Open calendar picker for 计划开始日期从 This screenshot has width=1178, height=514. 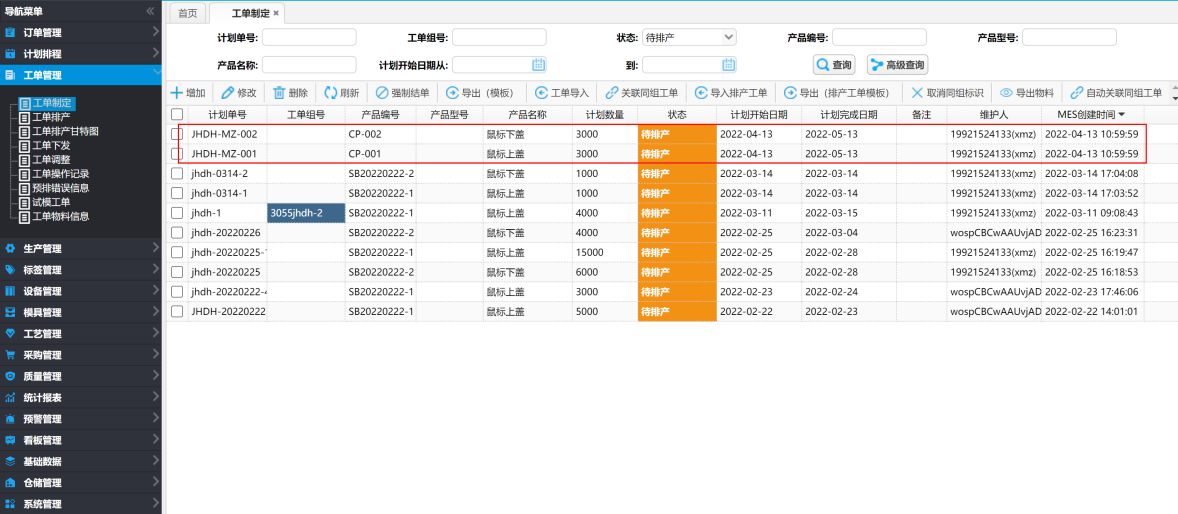coord(538,65)
